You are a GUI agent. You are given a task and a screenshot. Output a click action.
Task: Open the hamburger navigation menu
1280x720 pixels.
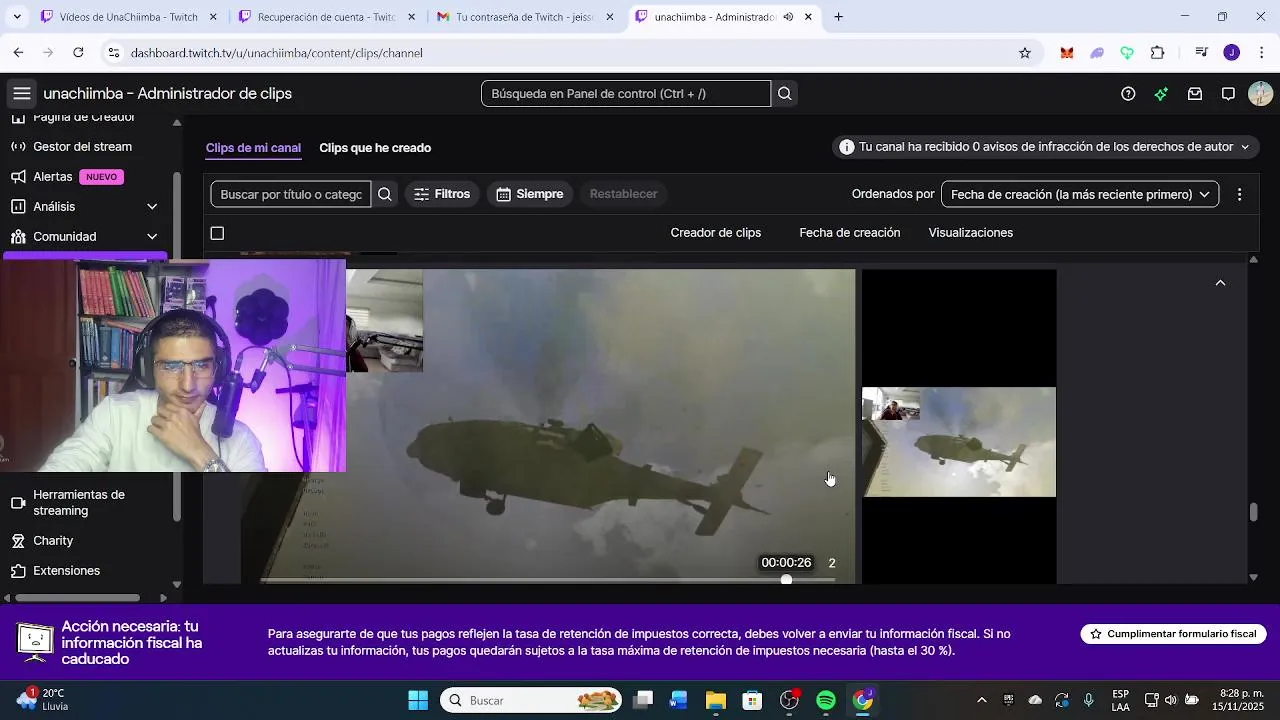tap(21, 94)
